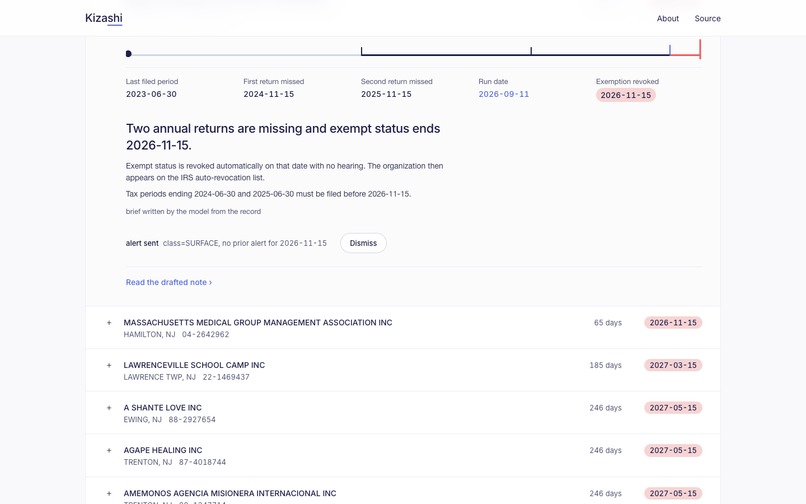
Task: Dismiss the sent alert
Action: (363, 243)
